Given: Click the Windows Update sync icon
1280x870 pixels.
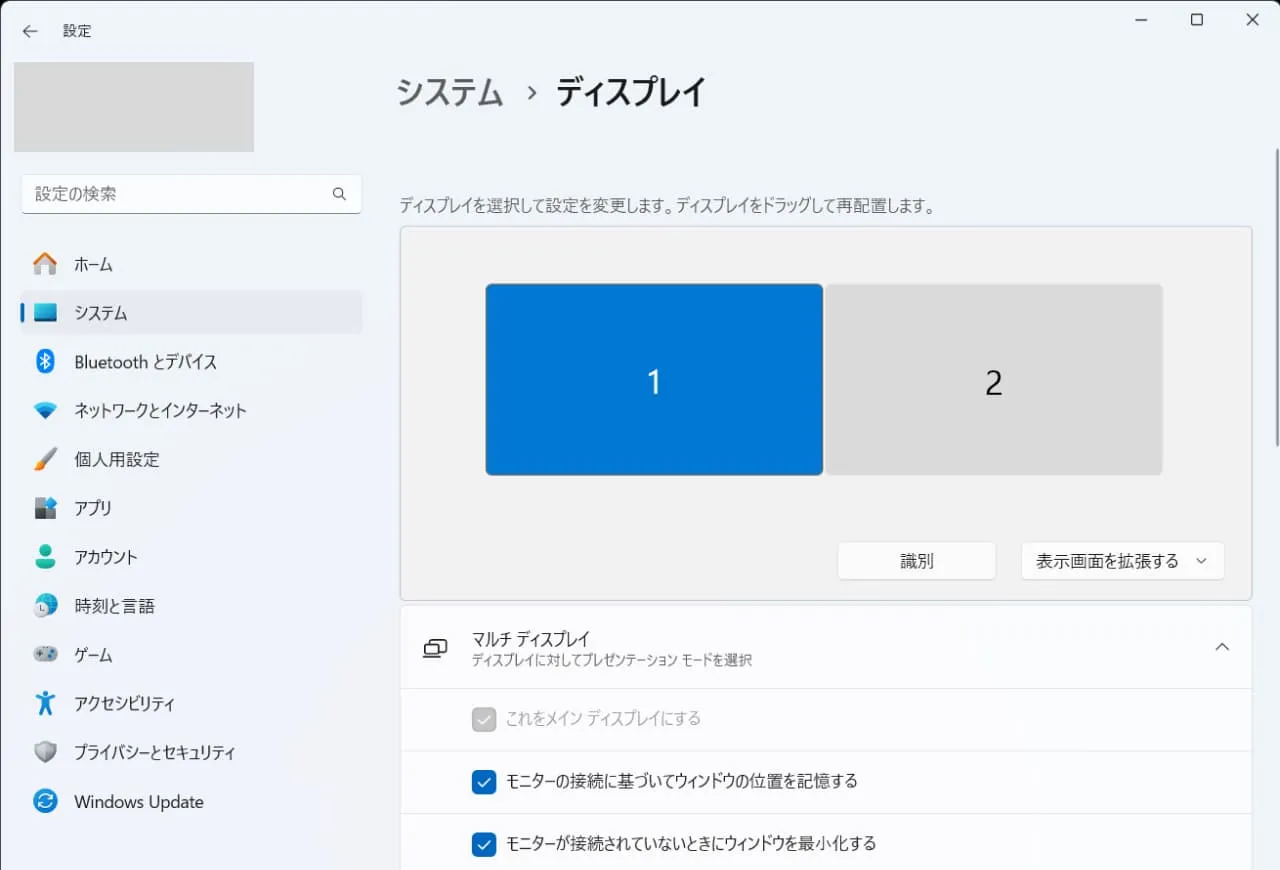Looking at the screenshot, I should tap(45, 801).
